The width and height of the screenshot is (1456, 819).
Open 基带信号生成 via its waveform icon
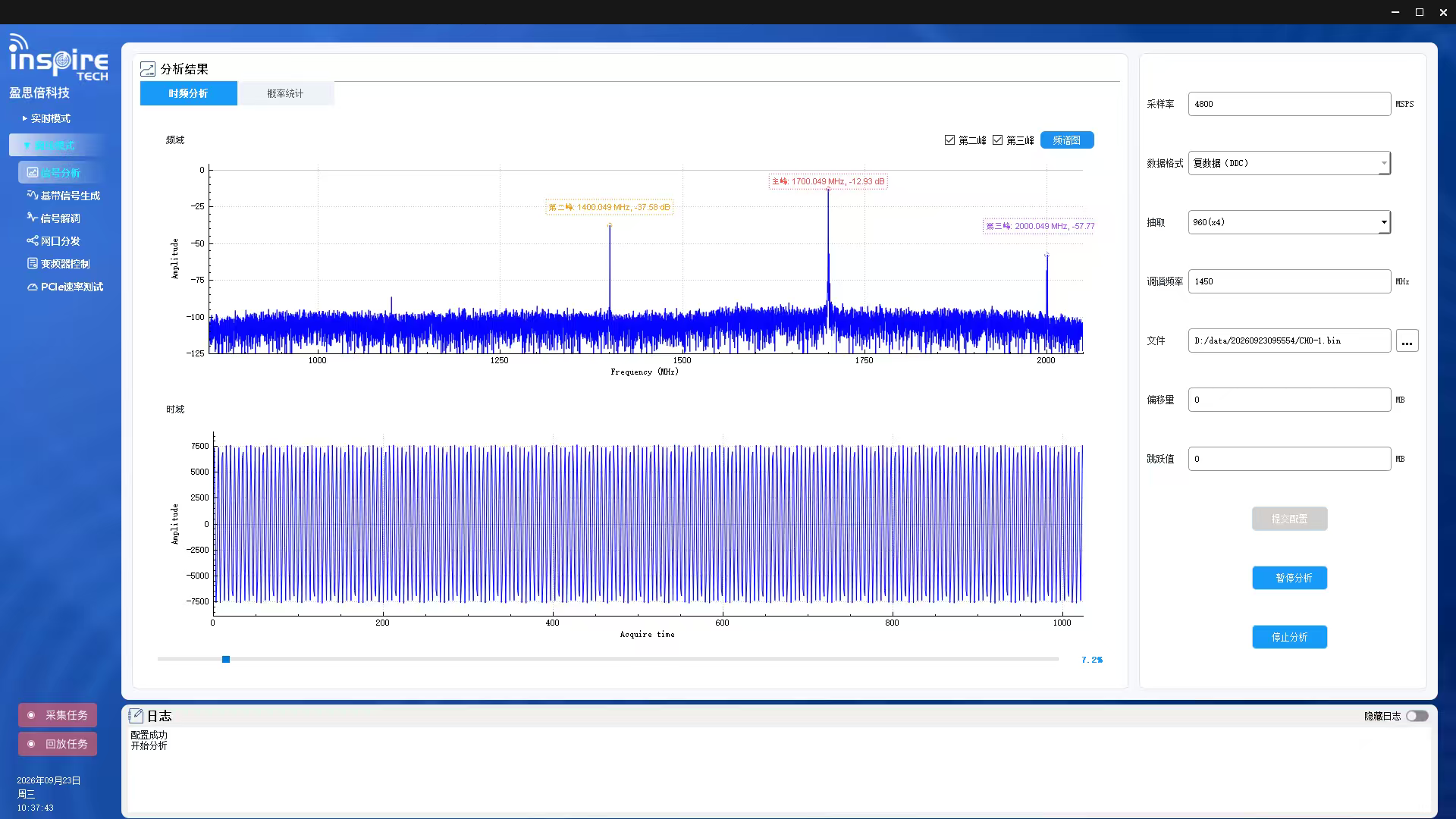point(33,195)
